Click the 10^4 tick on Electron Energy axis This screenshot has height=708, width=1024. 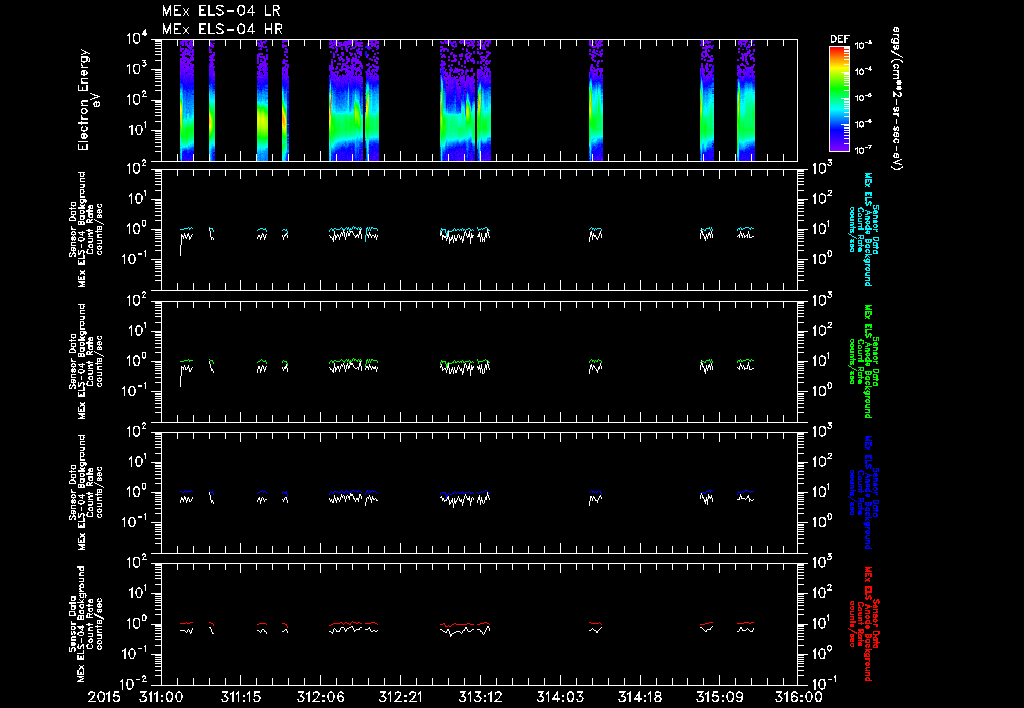136,39
